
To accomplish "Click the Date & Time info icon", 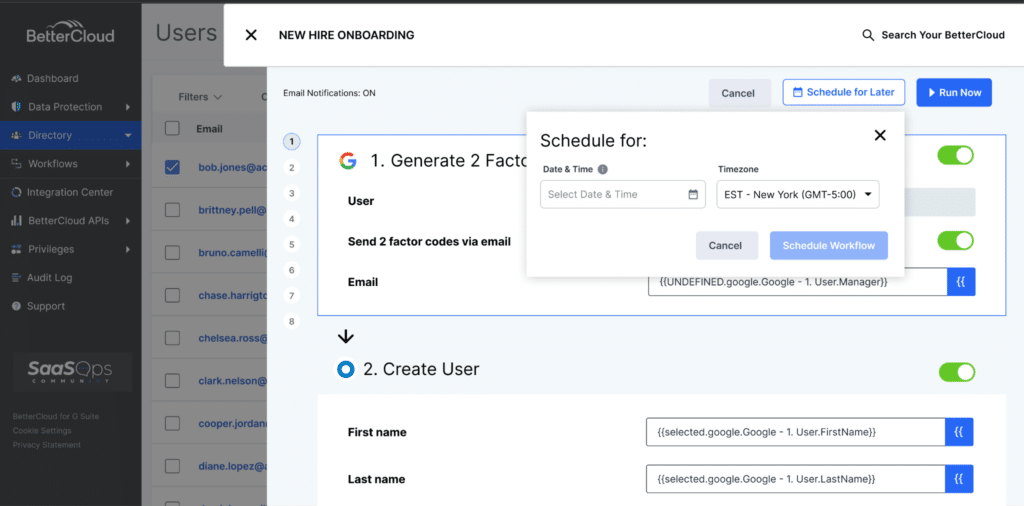I will click(603, 169).
